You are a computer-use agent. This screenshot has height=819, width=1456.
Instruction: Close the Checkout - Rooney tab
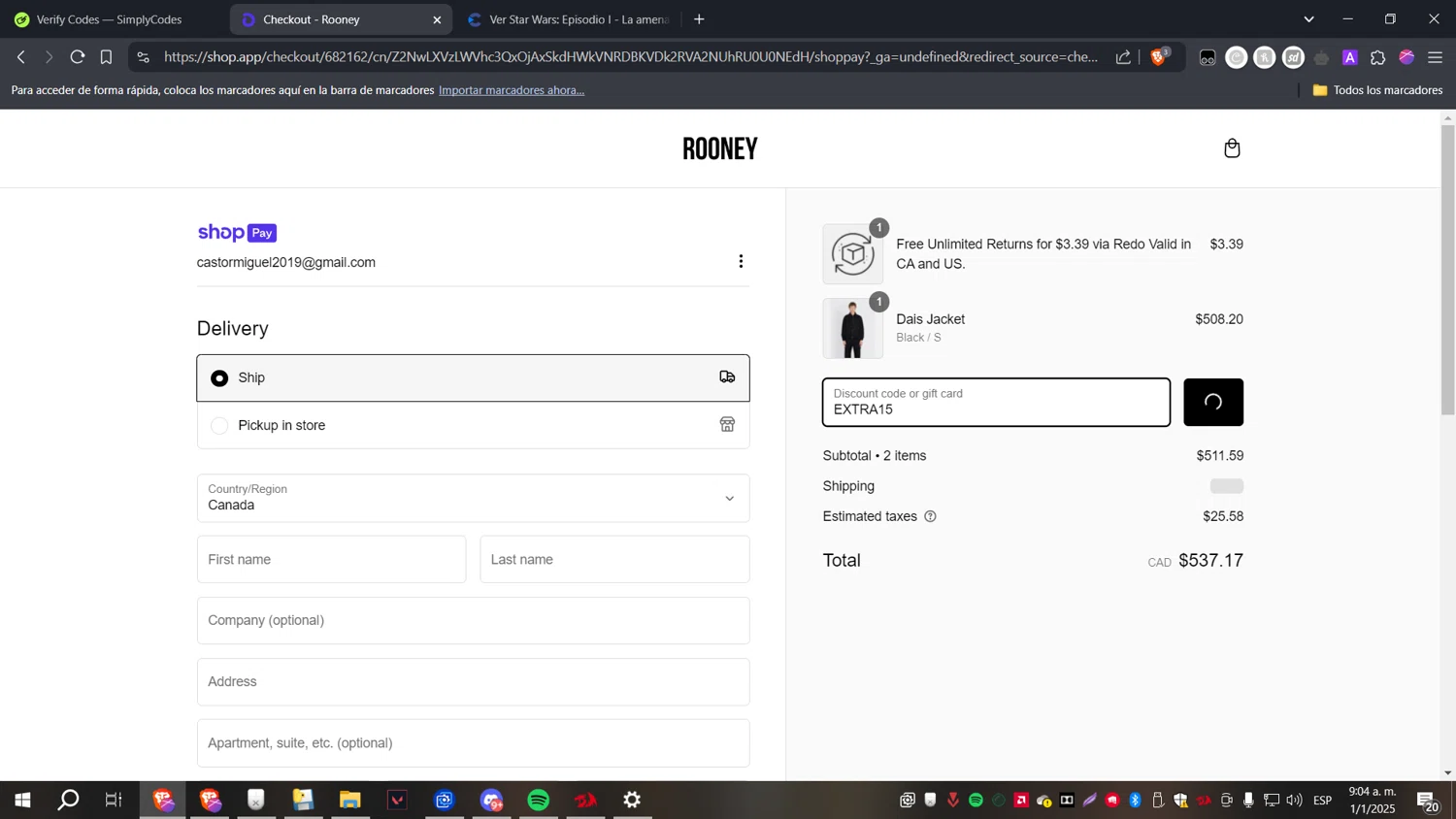(437, 19)
